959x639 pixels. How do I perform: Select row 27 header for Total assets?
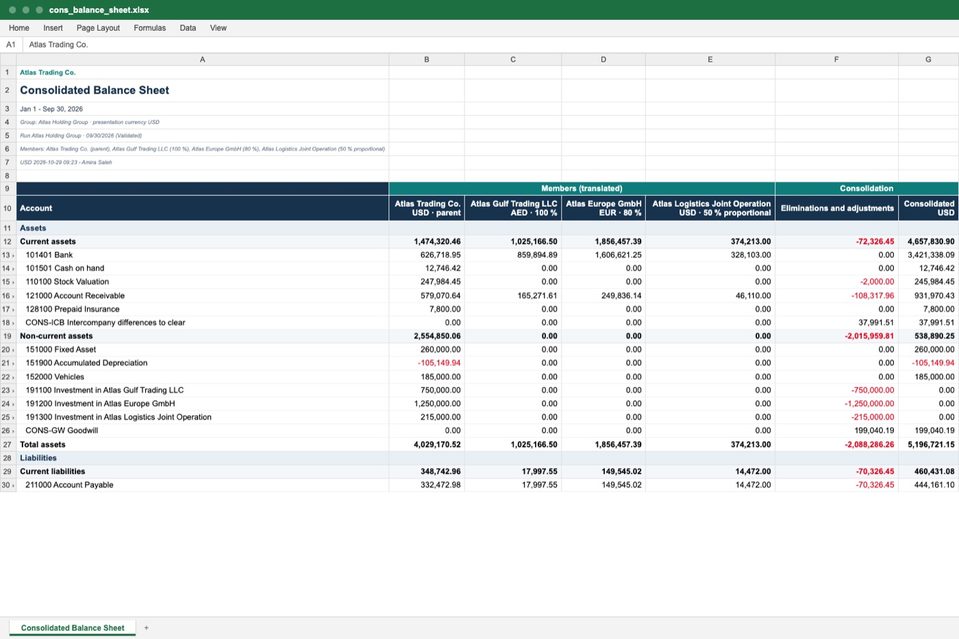click(x=7, y=445)
